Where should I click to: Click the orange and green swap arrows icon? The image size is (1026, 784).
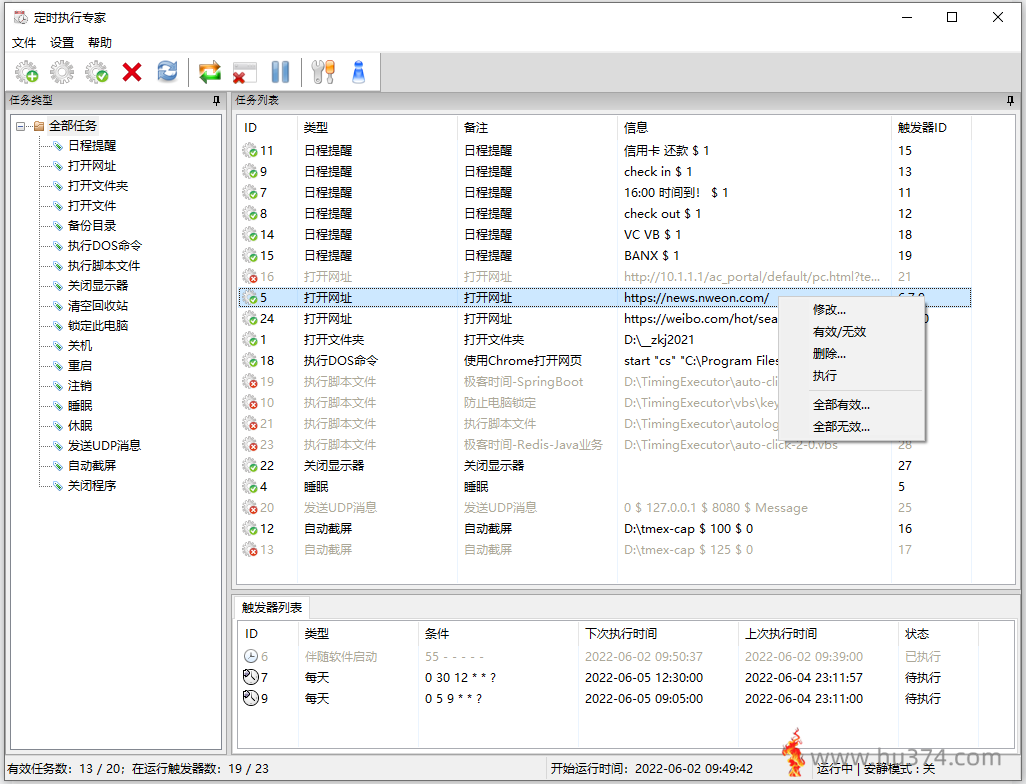point(210,72)
